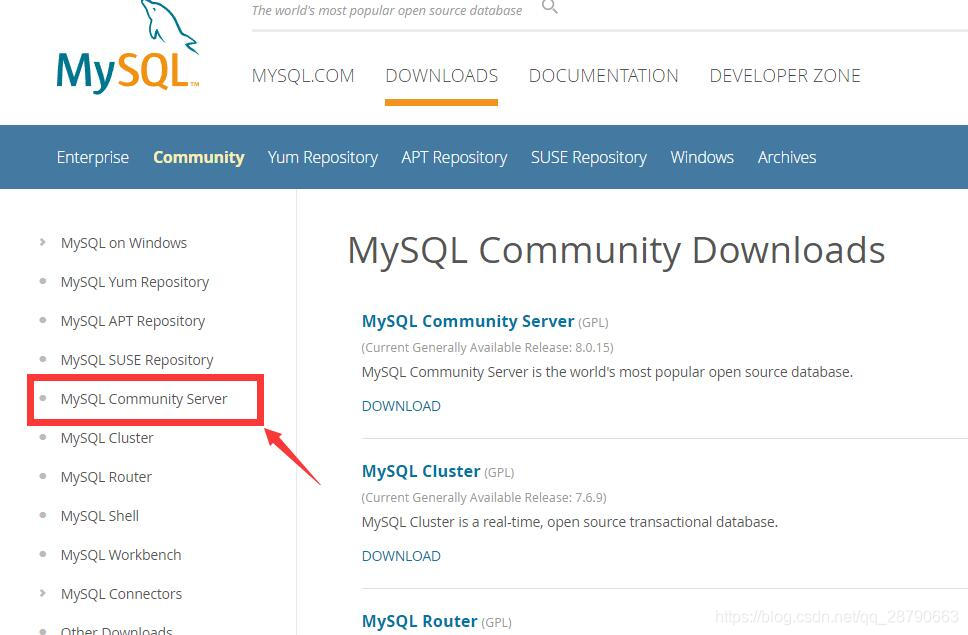The image size is (968, 635).
Task: Go to the DEVELOPER ZONE tab
Action: tap(785, 76)
